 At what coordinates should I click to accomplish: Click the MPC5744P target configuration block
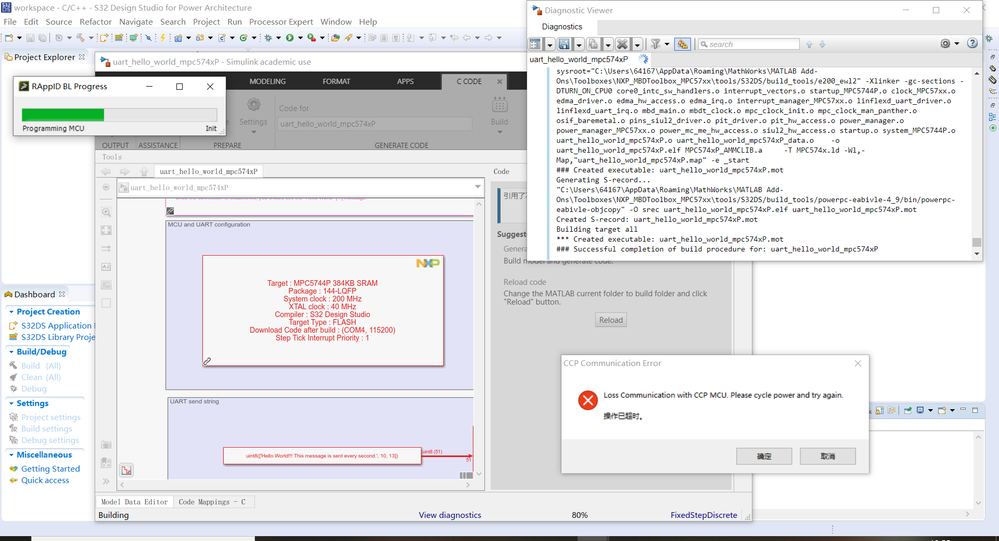[323, 311]
